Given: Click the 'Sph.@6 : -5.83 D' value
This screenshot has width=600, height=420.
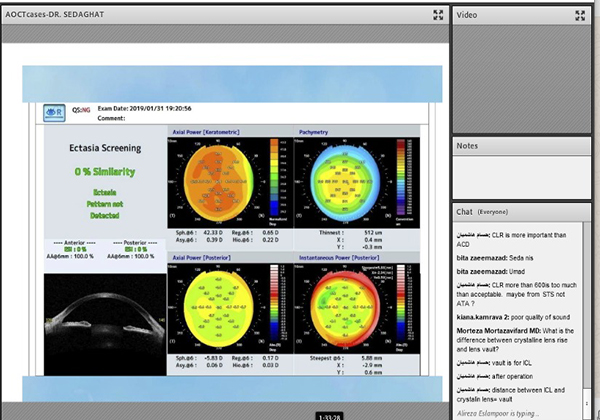Looking at the screenshot, I should coord(199,358).
